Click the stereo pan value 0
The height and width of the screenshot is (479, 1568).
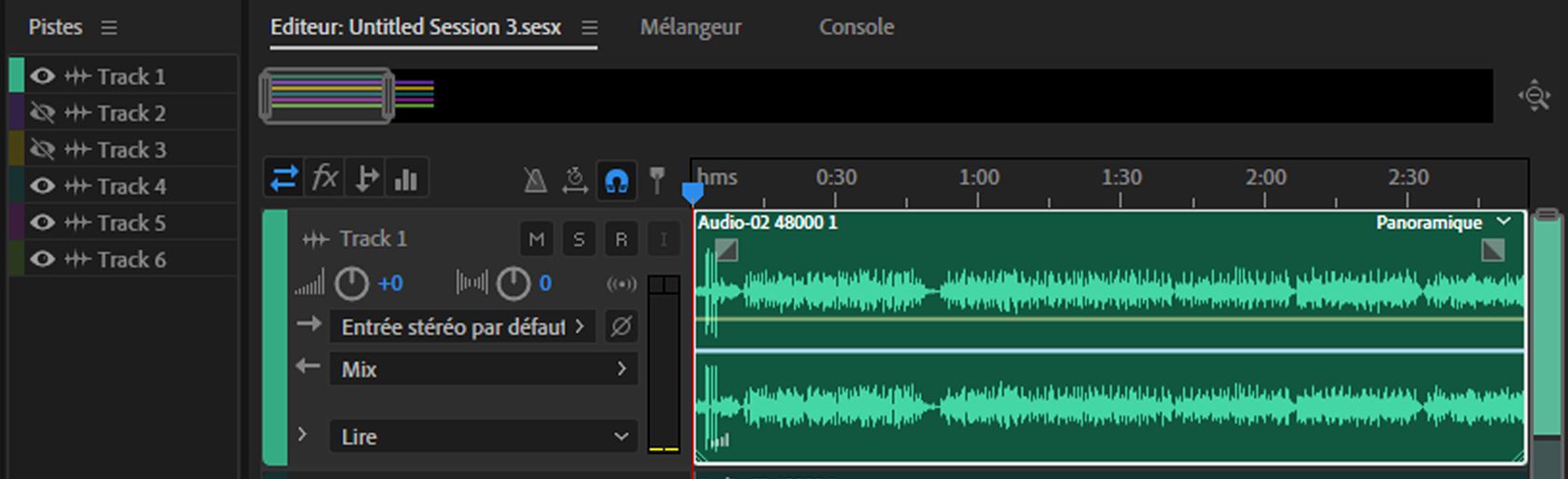545,283
